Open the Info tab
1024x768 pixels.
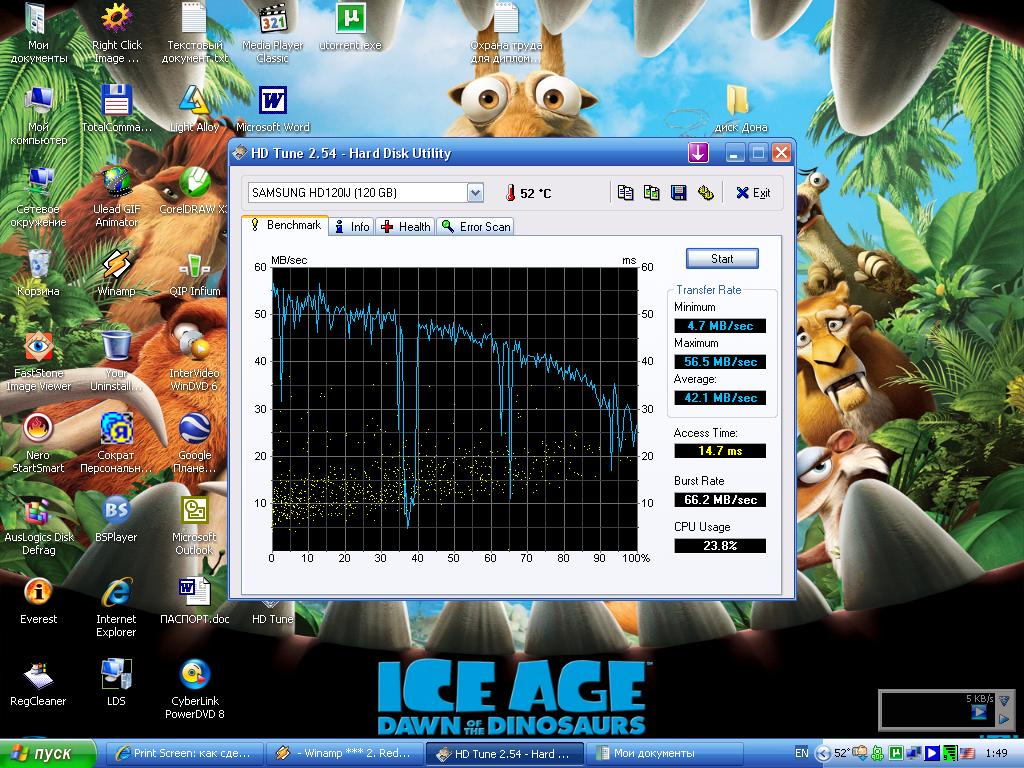[x=351, y=227]
